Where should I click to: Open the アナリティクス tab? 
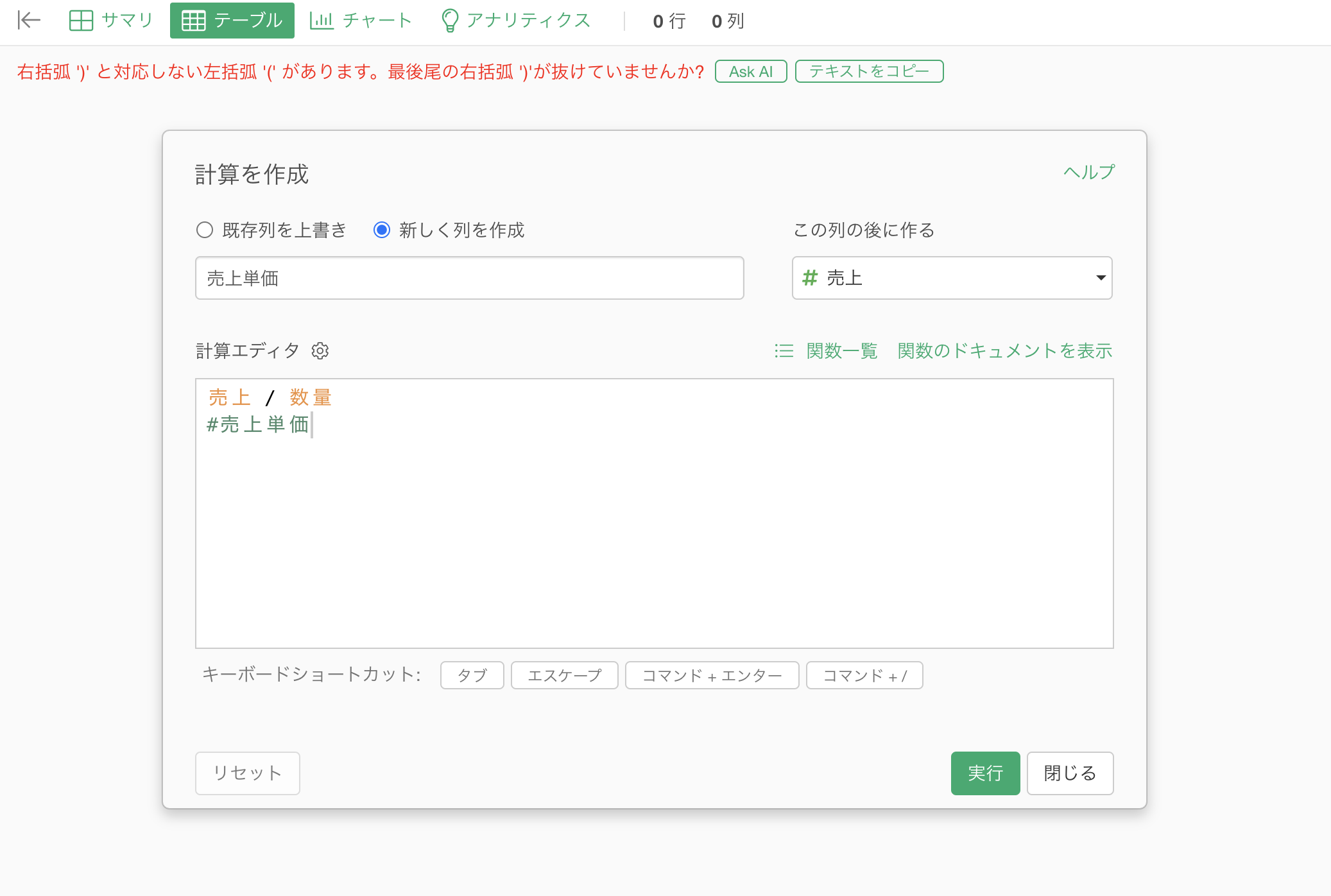coord(516,21)
